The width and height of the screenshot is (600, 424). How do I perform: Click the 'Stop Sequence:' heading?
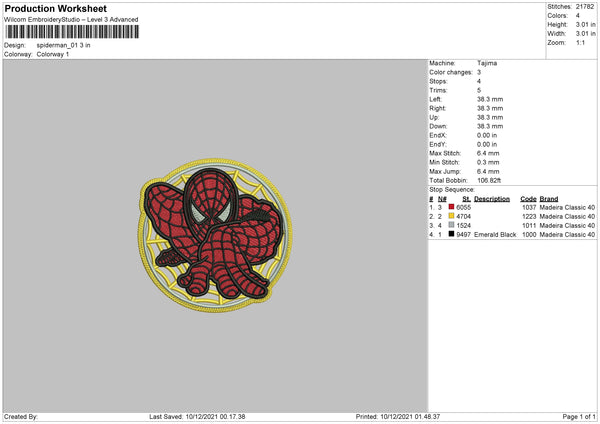(452, 189)
